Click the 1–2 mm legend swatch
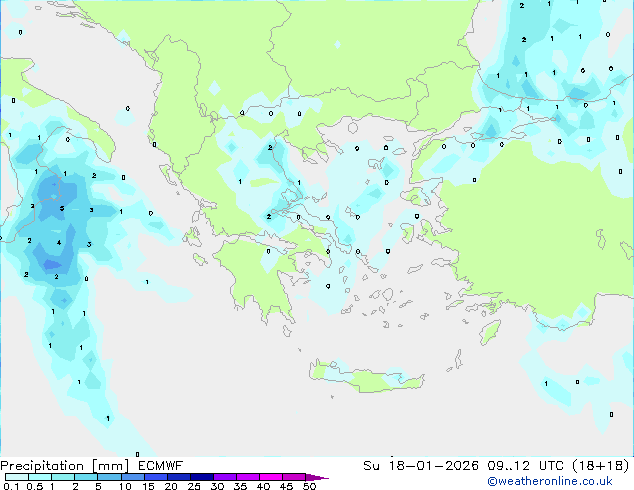The width and height of the screenshot is (634, 490). point(63,477)
